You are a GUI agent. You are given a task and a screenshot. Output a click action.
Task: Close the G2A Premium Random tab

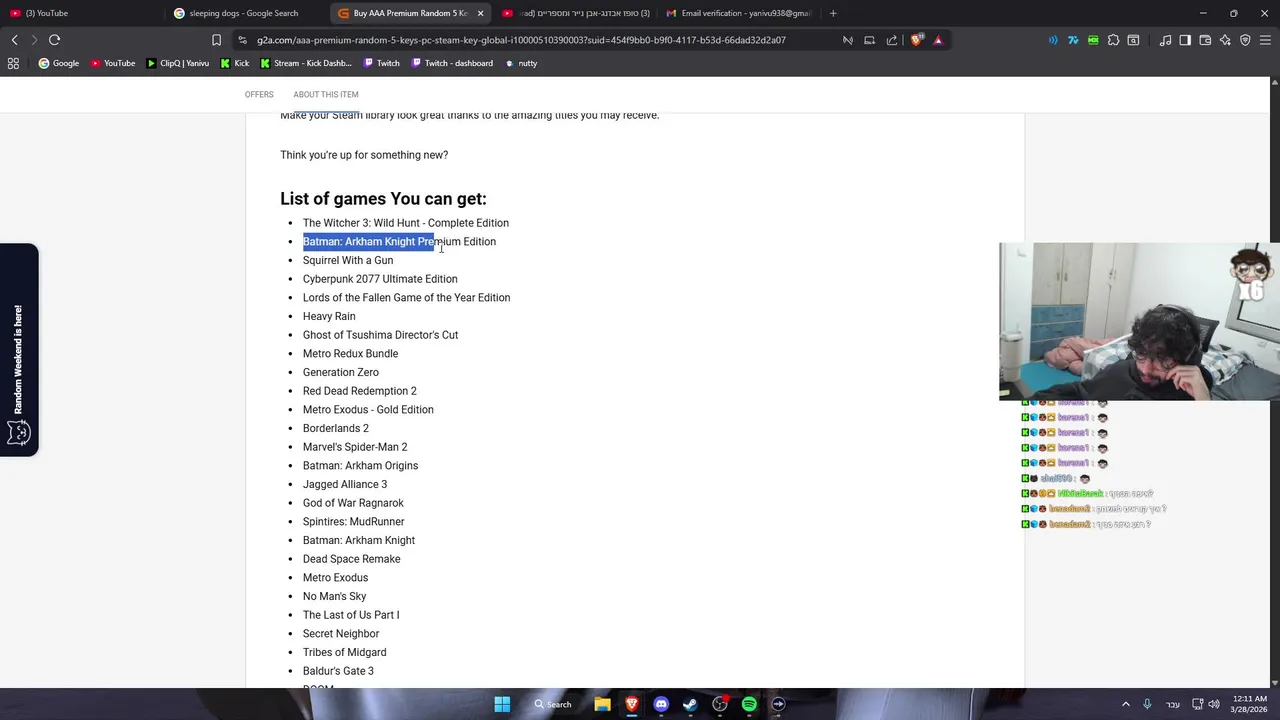pyautogui.click(x=480, y=13)
